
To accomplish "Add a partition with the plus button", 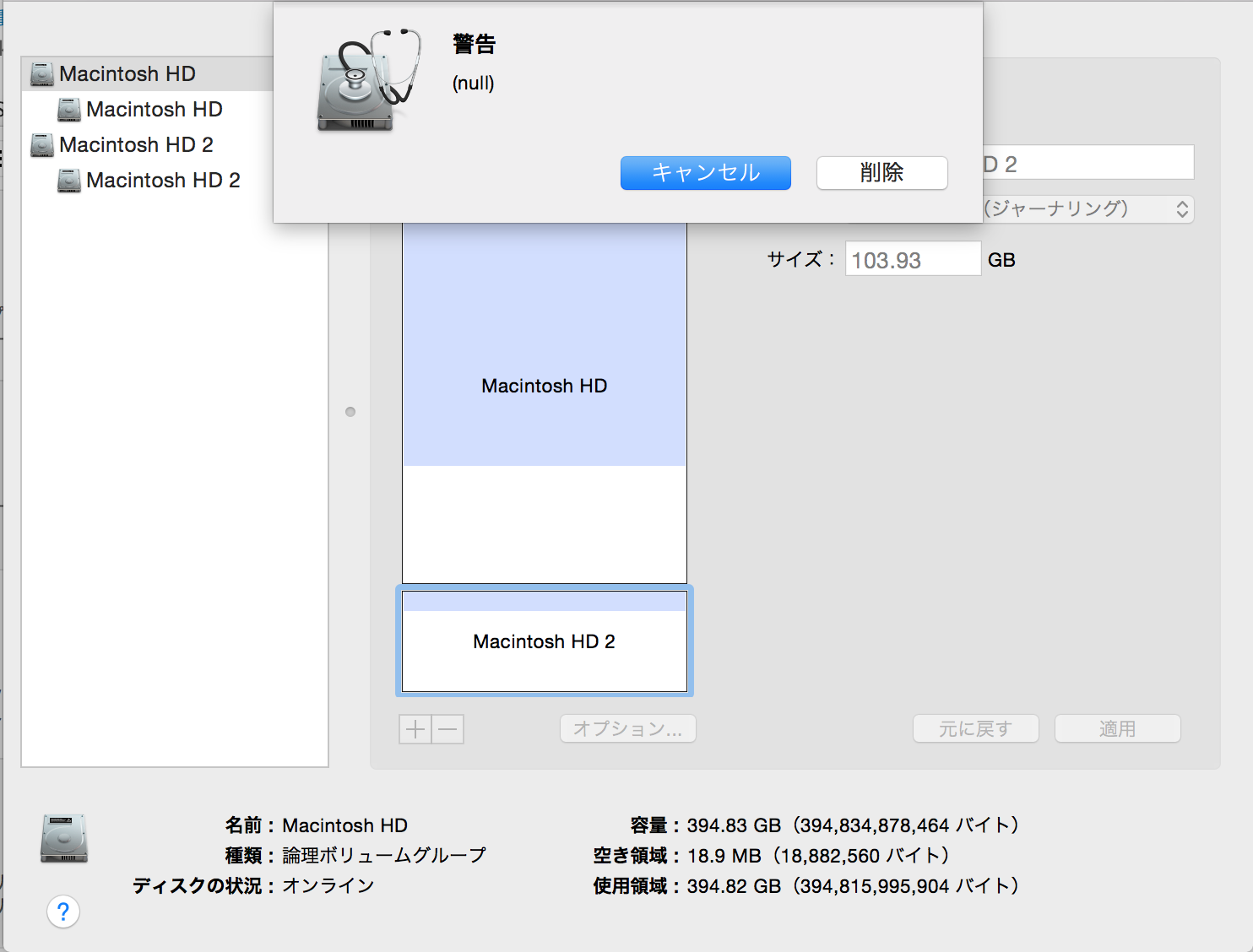I will click(x=415, y=729).
